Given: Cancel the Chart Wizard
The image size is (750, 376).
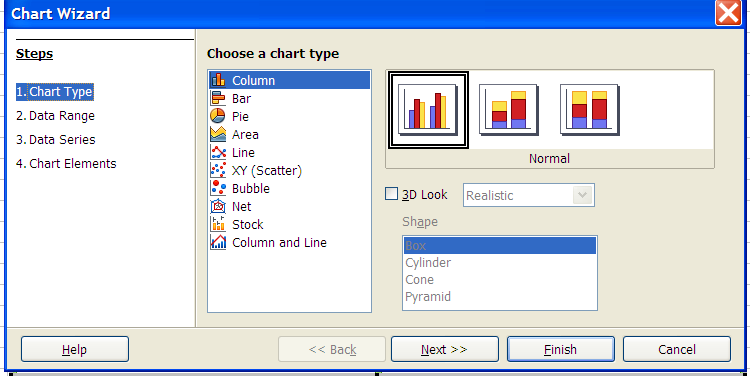Looking at the screenshot, I should (x=677, y=349).
